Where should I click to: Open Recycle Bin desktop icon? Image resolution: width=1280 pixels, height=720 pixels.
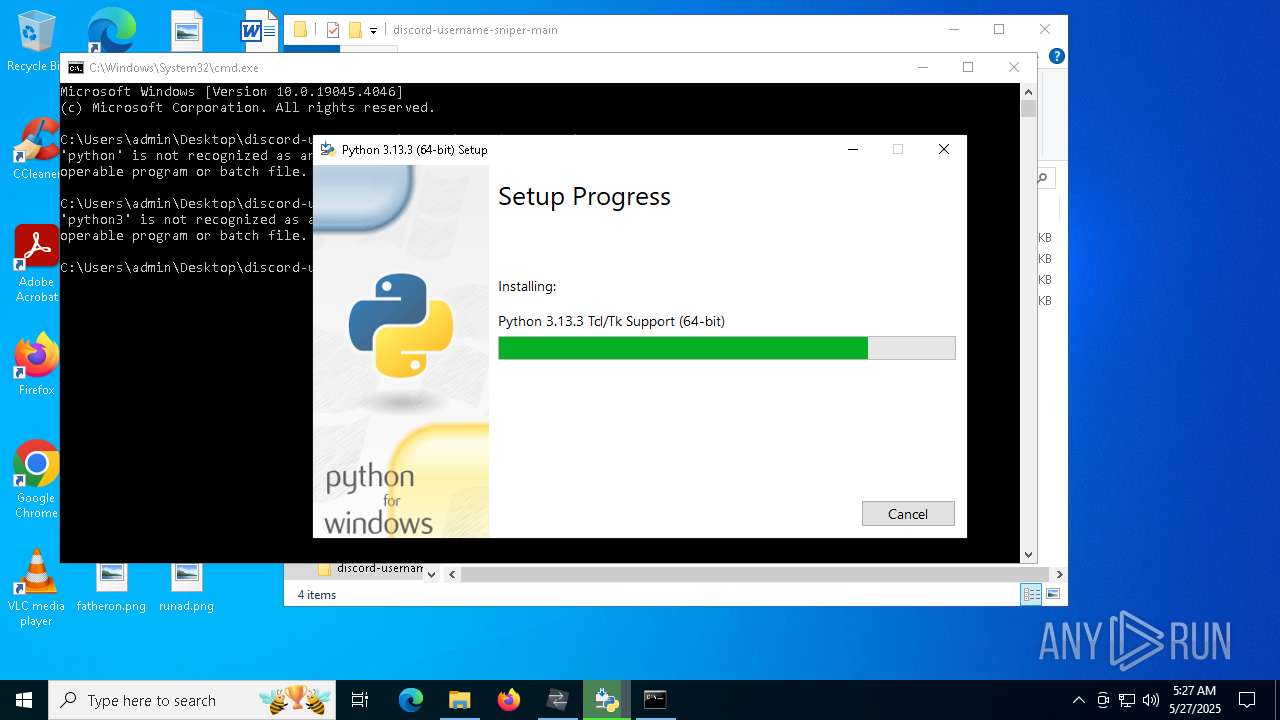(36, 42)
